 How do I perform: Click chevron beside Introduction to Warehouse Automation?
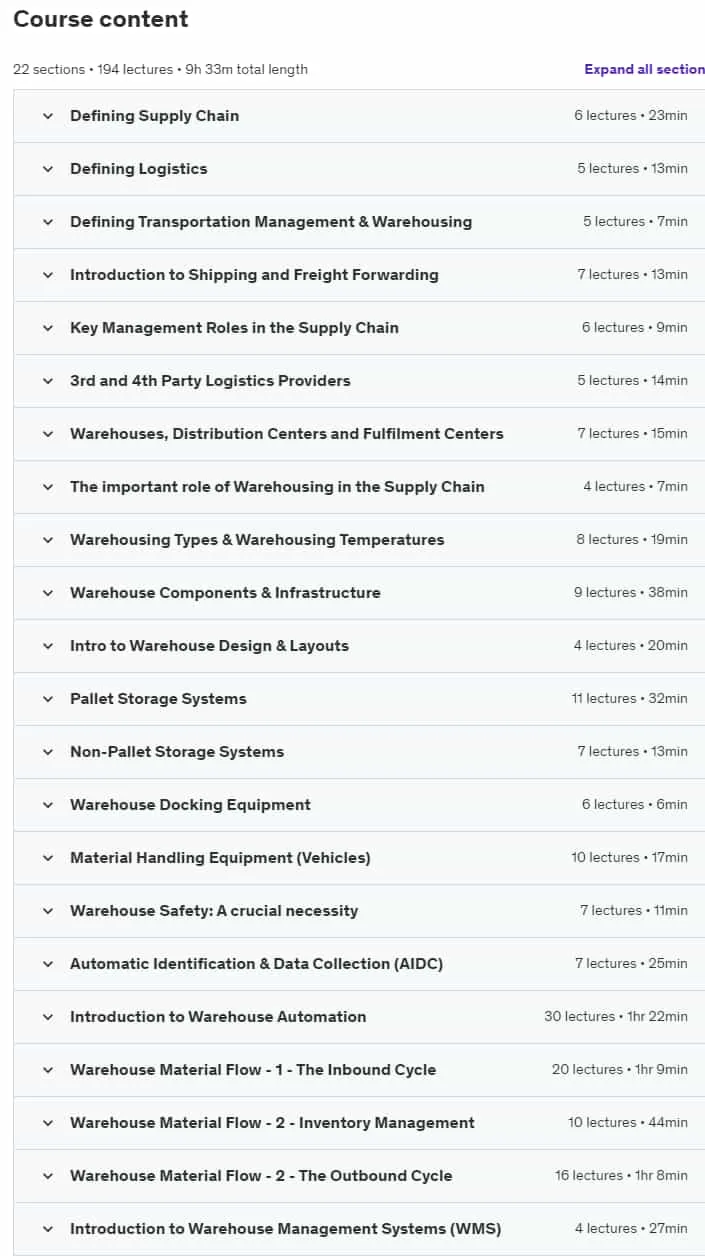pos(47,1017)
